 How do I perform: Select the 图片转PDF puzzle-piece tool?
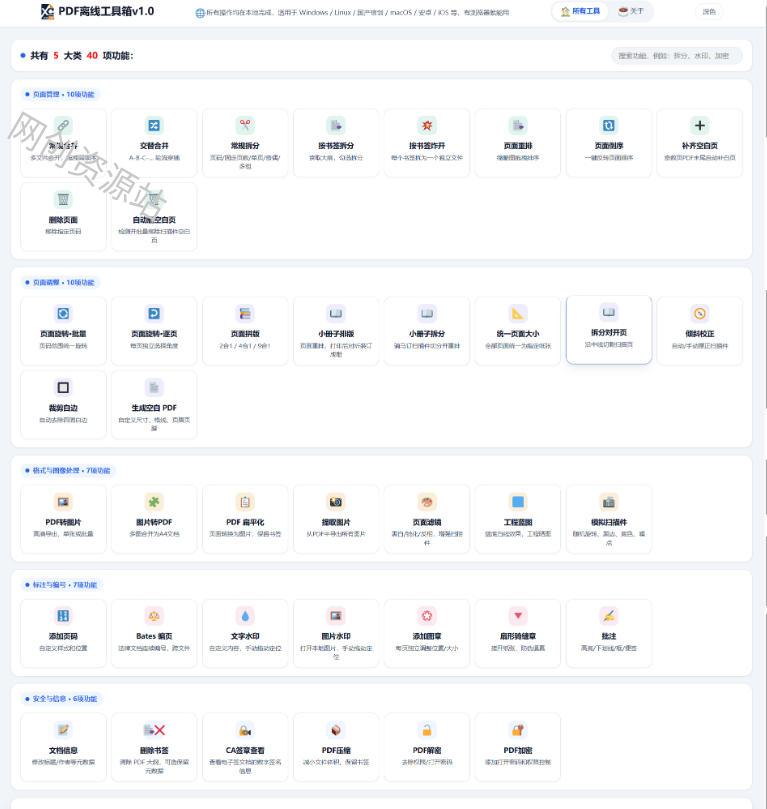pos(154,519)
